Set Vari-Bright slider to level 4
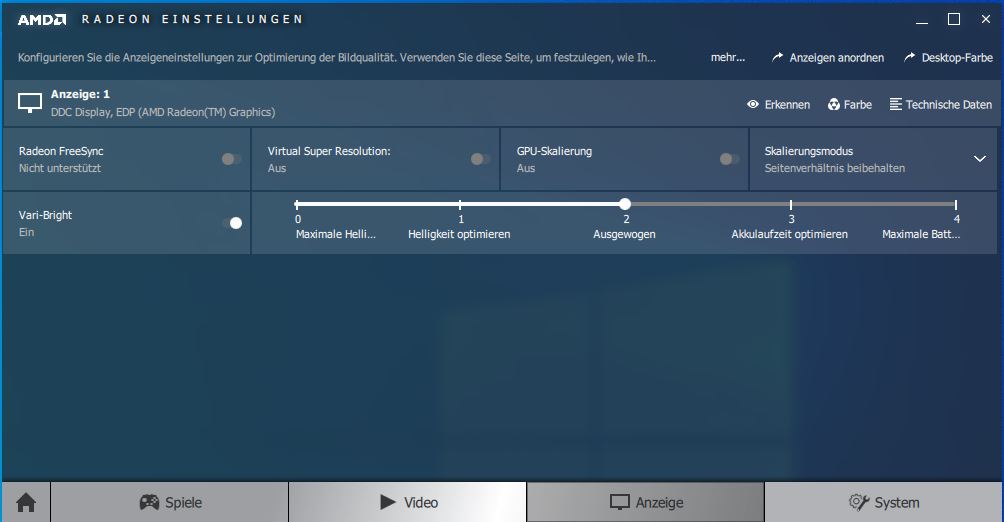The height and width of the screenshot is (522, 1004). point(955,204)
